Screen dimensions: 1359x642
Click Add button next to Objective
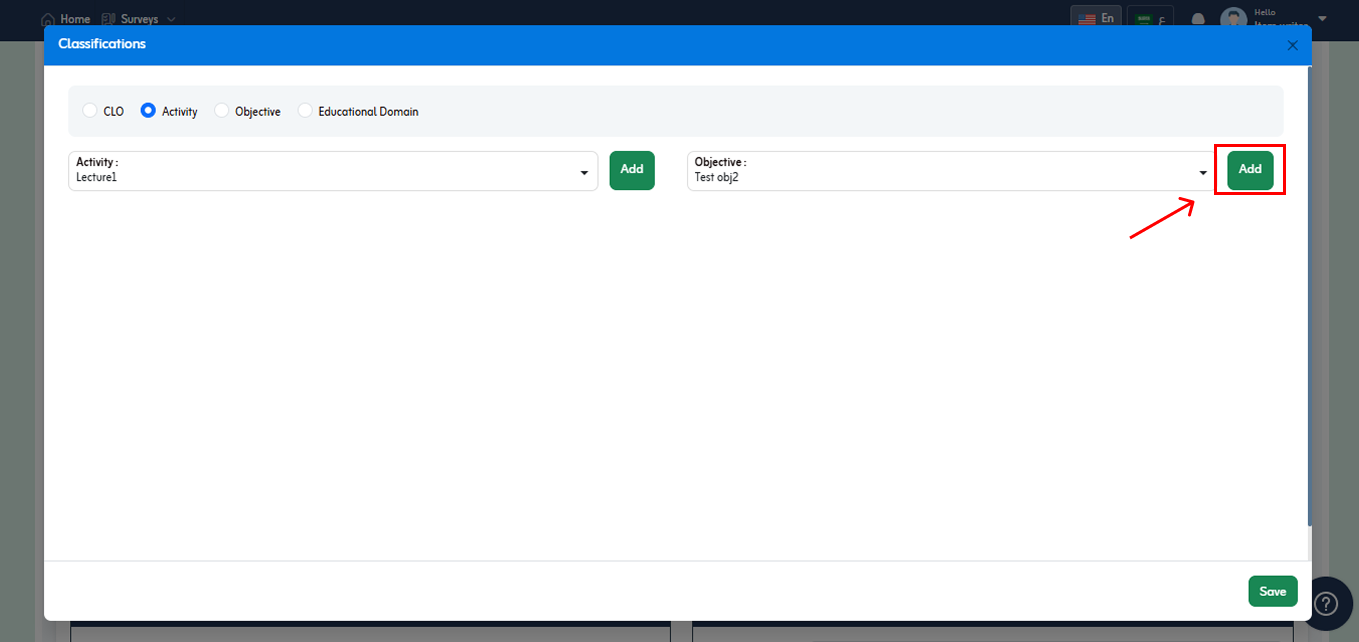[1250, 170]
